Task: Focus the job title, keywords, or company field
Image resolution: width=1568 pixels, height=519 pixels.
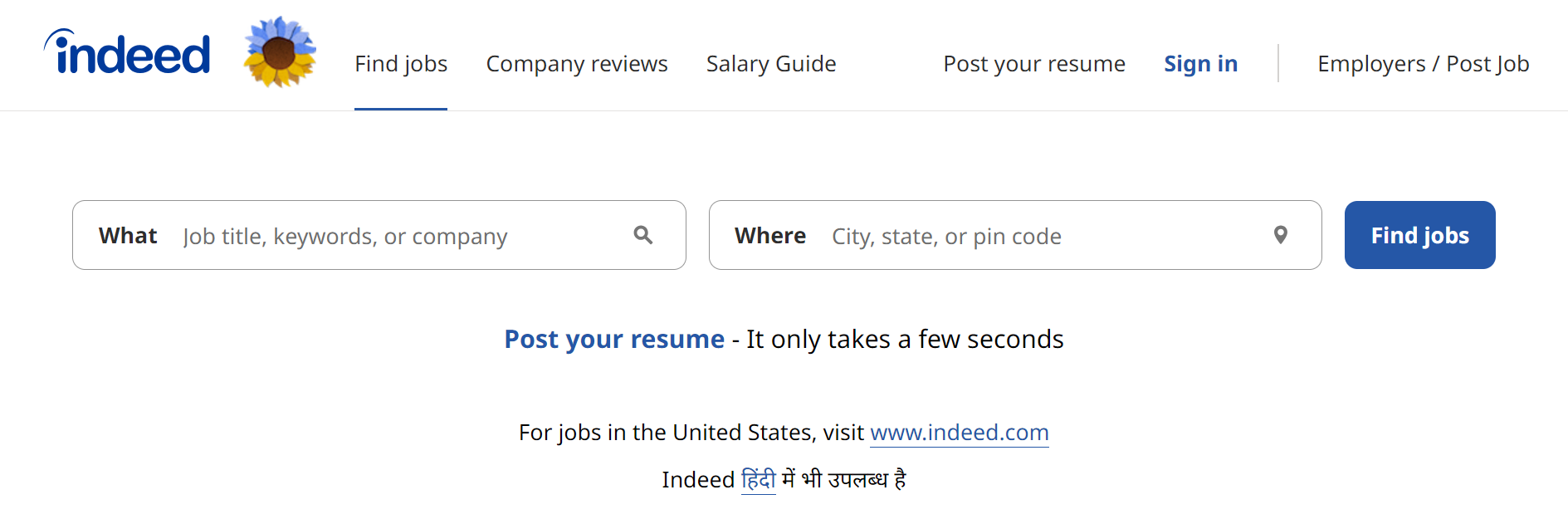Action: [398, 237]
